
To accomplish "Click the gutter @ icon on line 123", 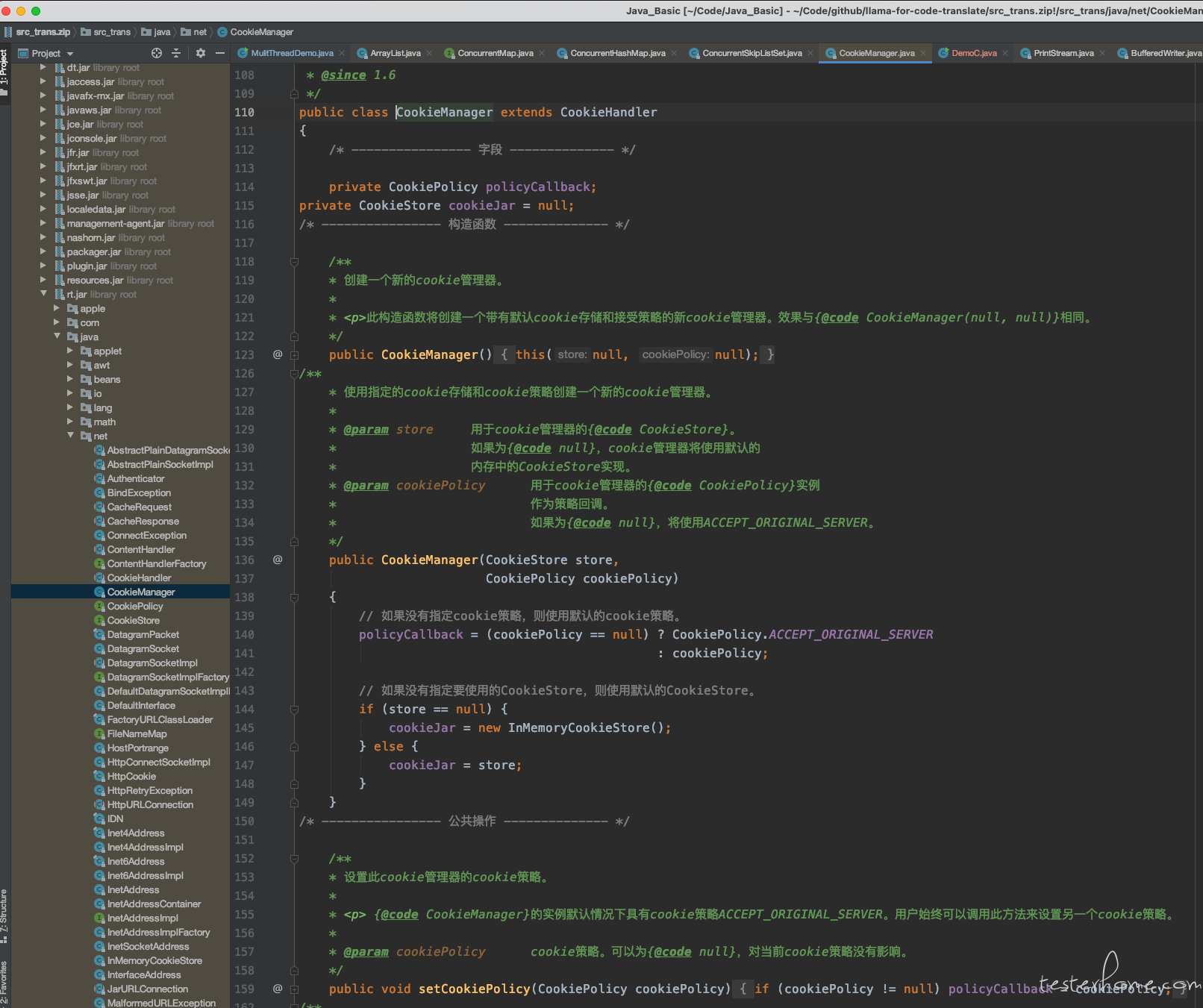I will [x=278, y=354].
